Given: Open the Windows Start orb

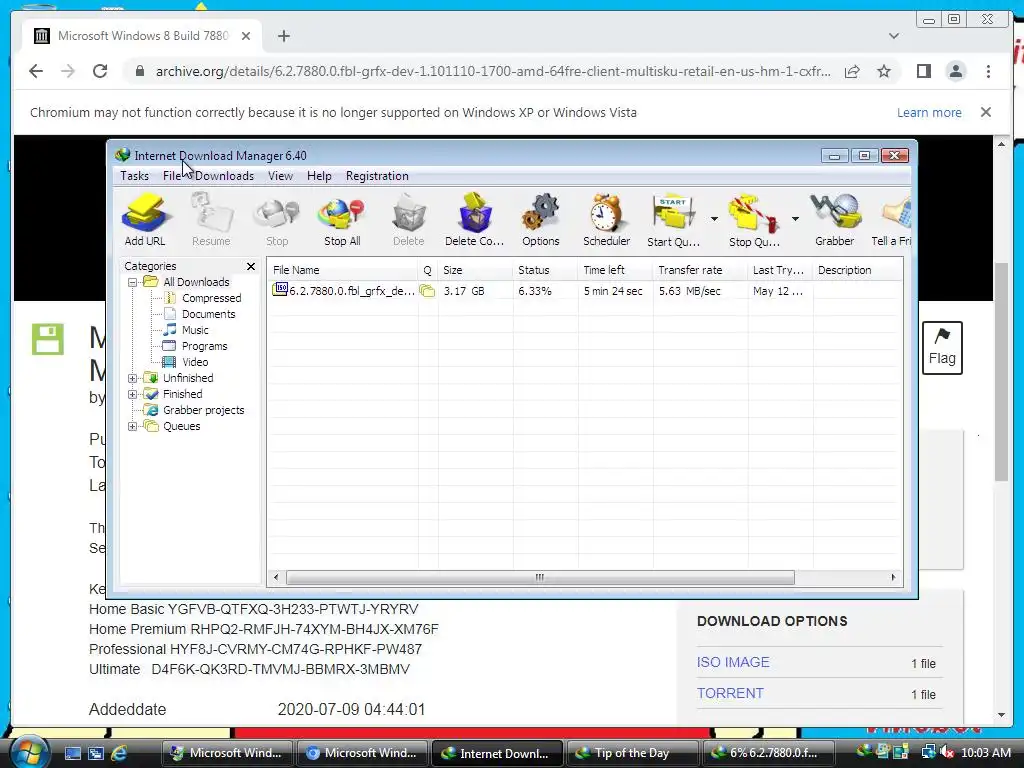Looking at the screenshot, I should click(29, 752).
